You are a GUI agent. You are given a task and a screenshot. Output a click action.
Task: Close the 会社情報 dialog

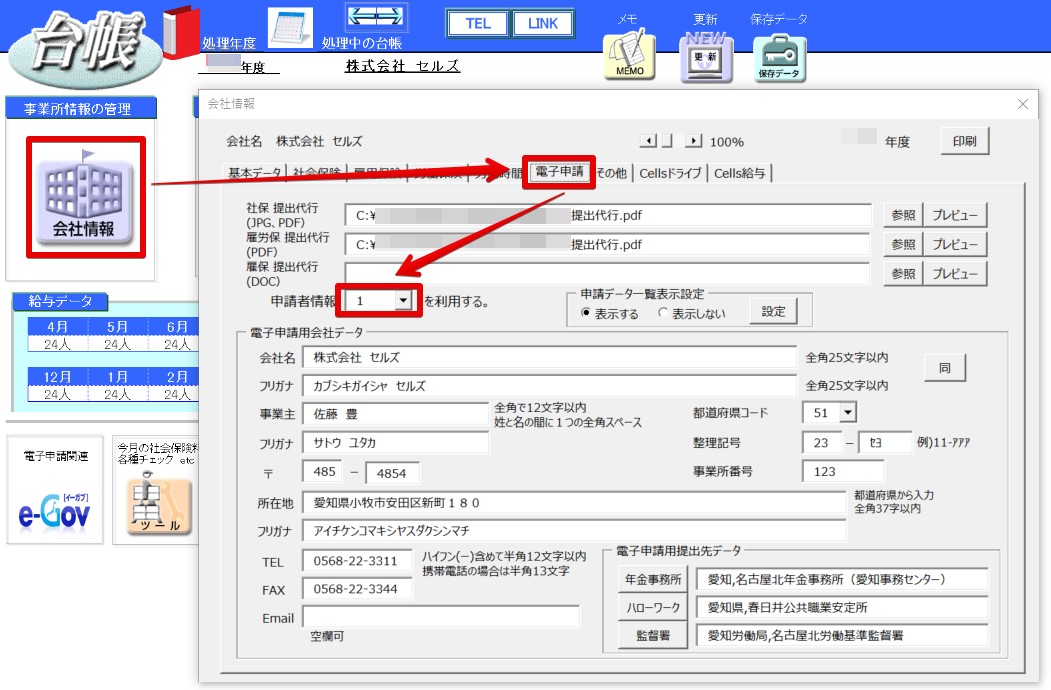(1022, 104)
